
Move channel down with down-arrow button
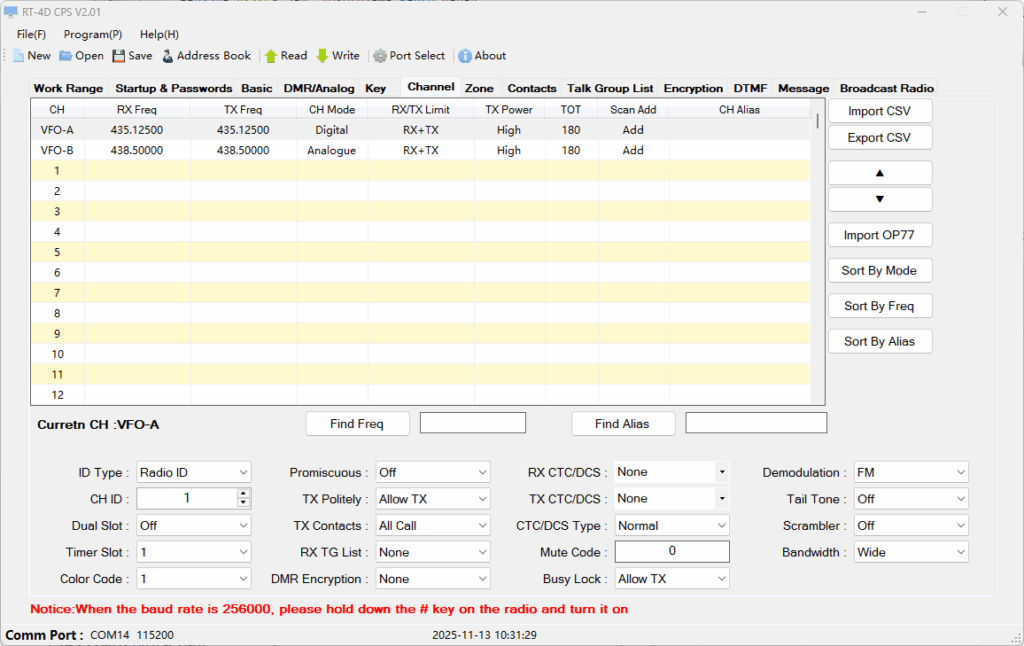pos(880,199)
